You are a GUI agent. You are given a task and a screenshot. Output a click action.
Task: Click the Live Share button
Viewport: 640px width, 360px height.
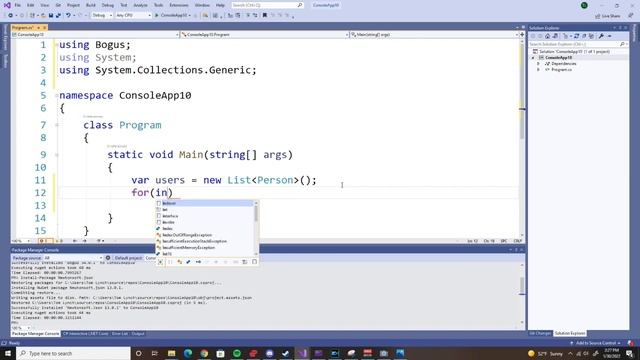pyautogui.click(x=608, y=16)
